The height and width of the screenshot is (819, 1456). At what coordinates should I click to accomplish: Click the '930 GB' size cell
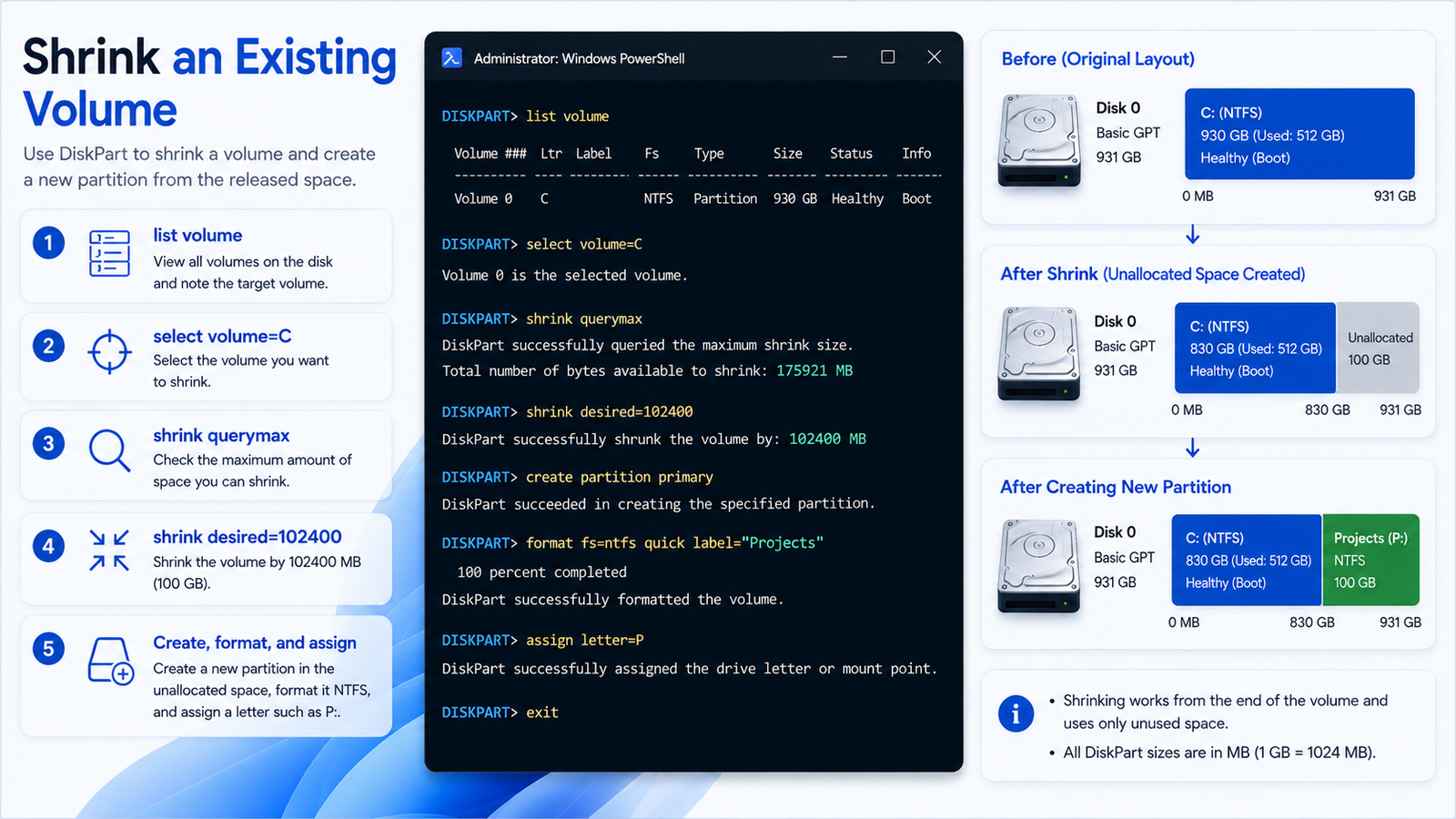795,198
